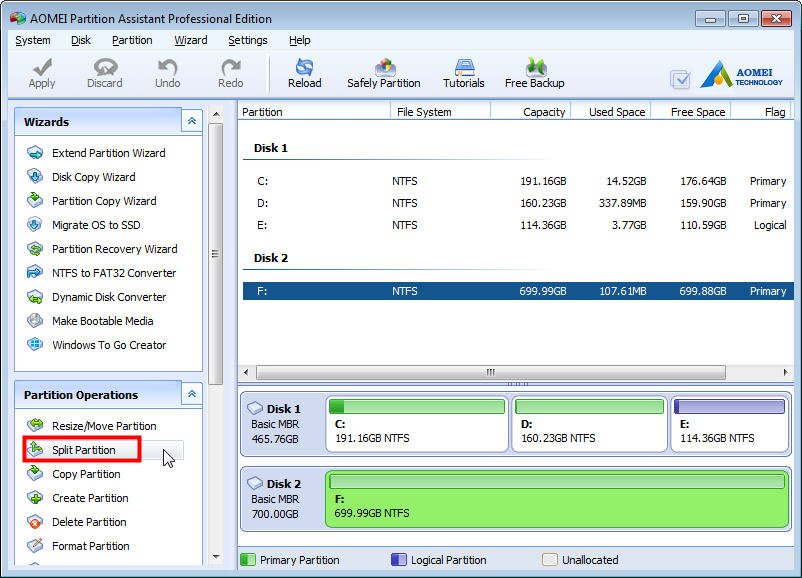Select Copy Partition operation
The height and width of the screenshot is (578, 802).
click(86, 474)
